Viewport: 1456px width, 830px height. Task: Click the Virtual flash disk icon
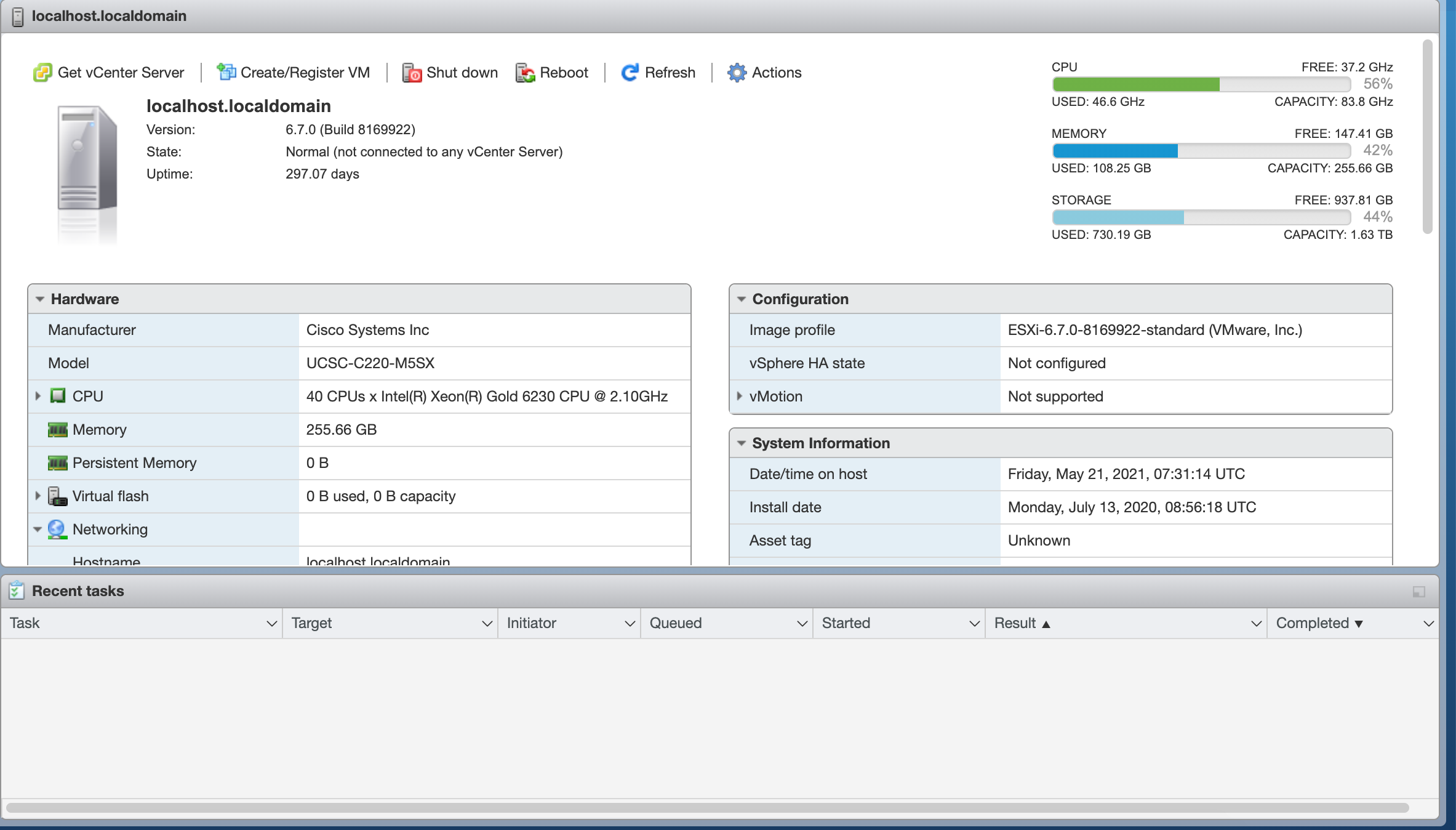coord(58,496)
